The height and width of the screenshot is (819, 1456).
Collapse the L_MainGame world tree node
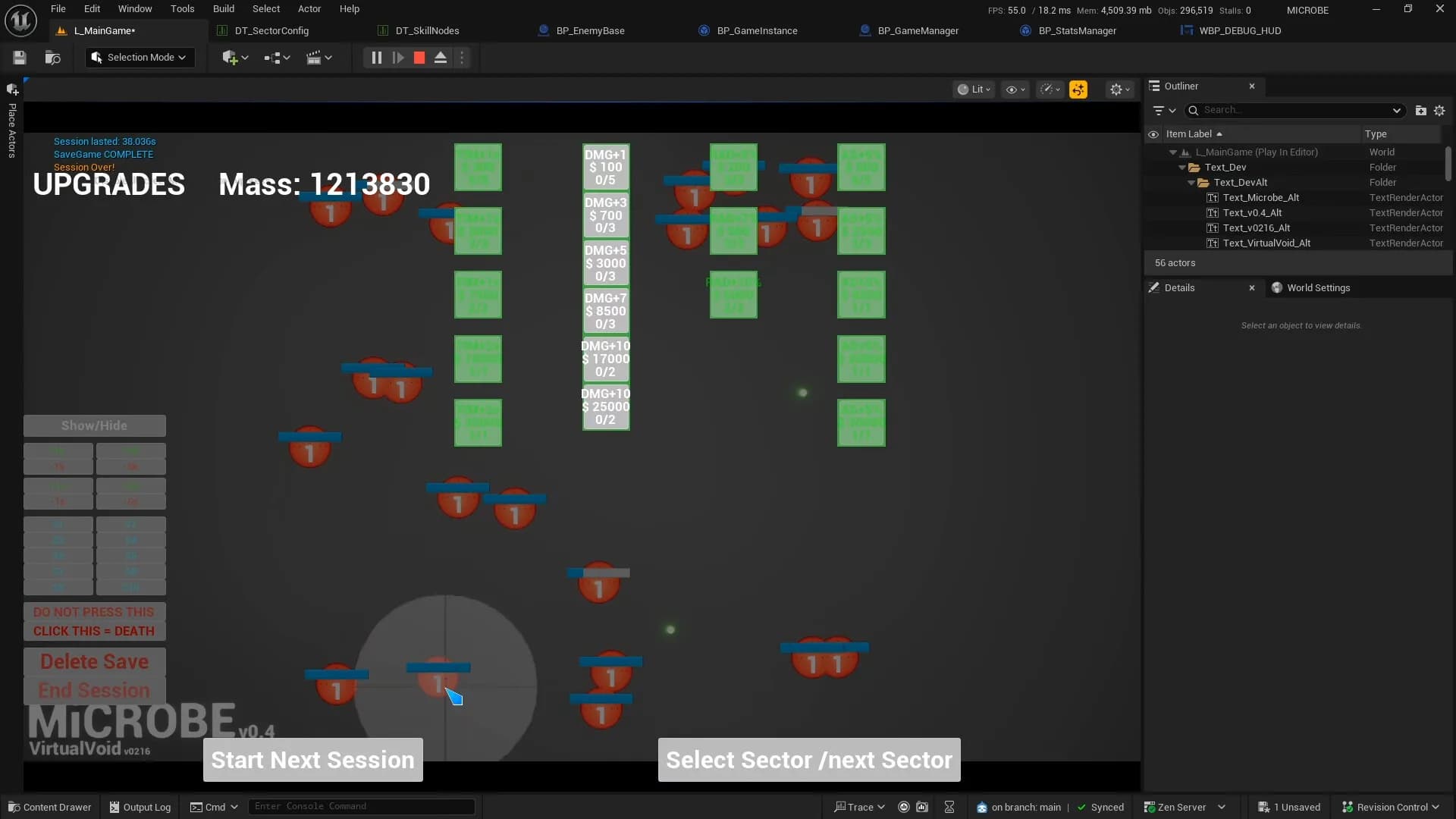tap(1173, 152)
